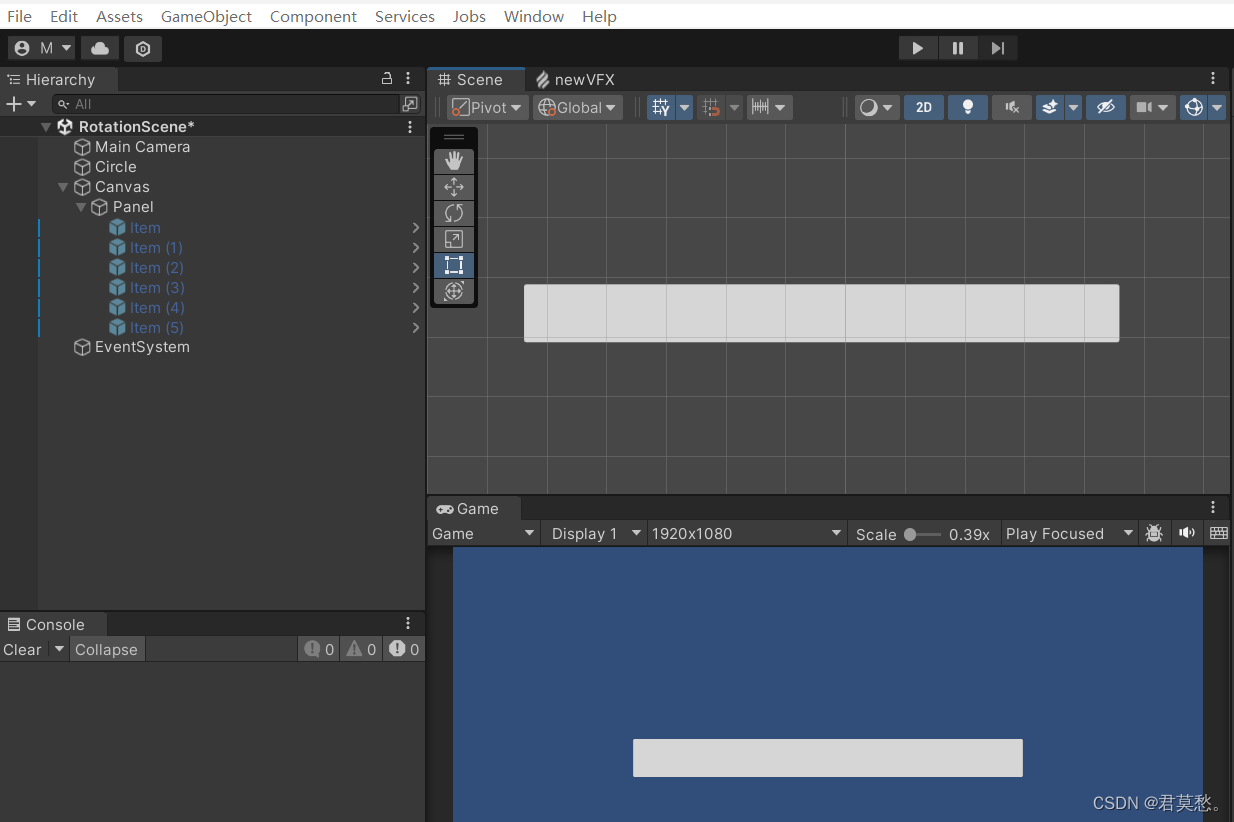Select the Transform tool in Scene

tap(454, 291)
